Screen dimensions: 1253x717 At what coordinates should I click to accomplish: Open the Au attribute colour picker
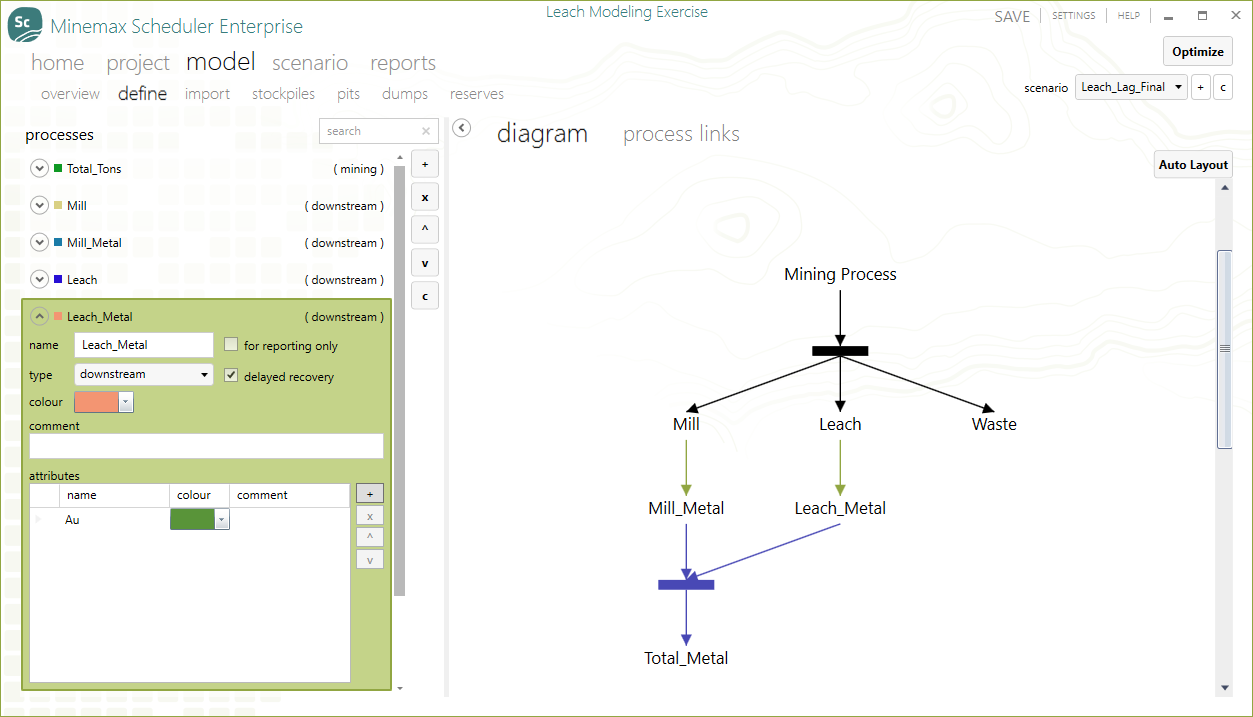tap(222, 520)
